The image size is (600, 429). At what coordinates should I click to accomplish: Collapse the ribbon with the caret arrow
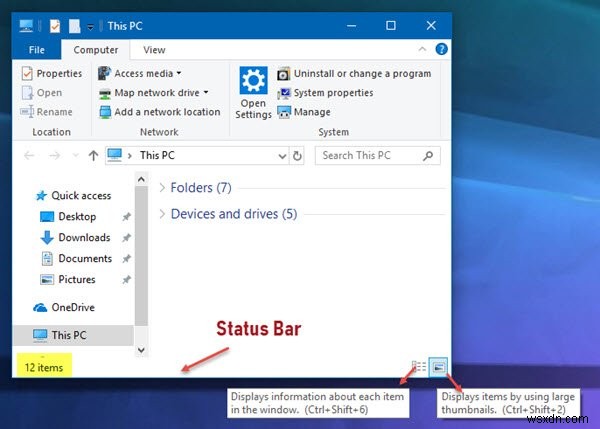[422, 49]
